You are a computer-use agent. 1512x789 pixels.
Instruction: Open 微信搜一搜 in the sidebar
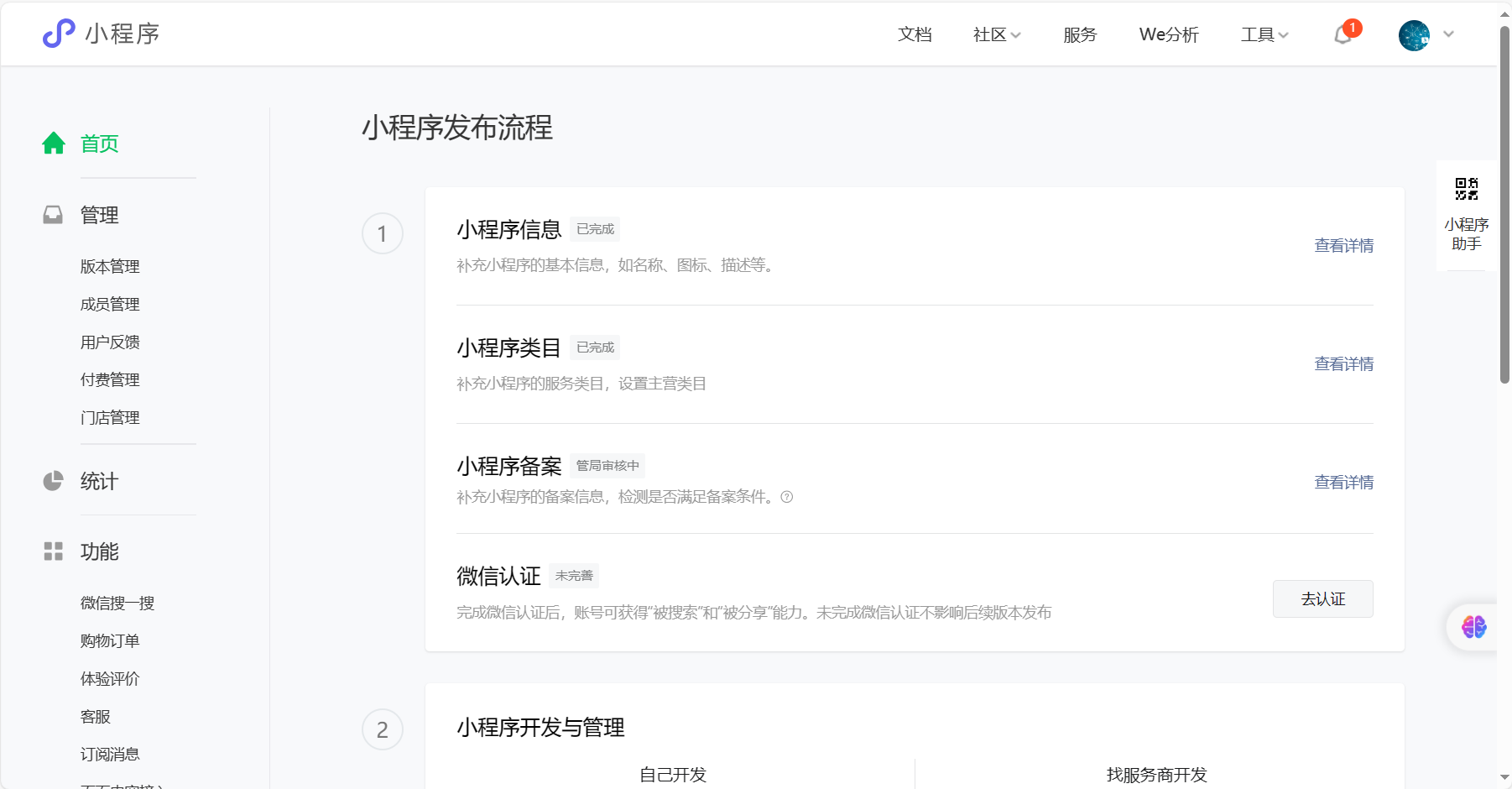click(117, 604)
